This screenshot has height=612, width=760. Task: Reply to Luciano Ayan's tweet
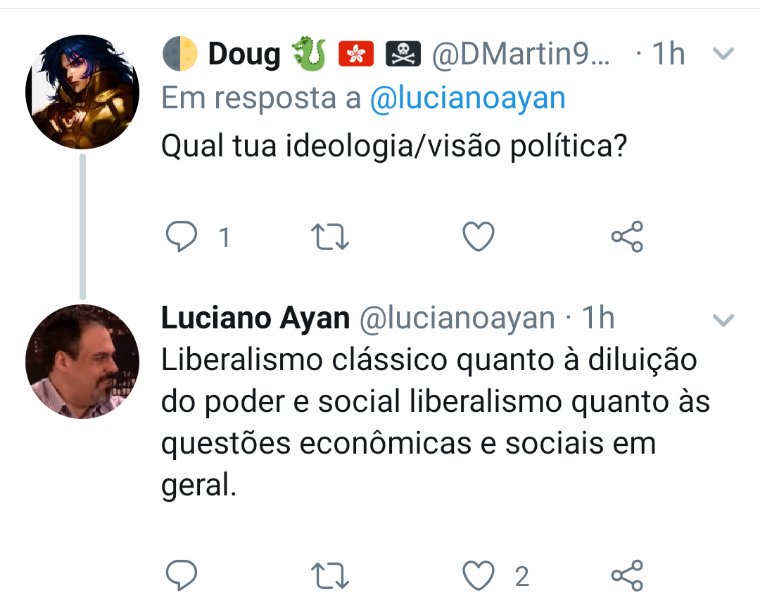point(182,575)
